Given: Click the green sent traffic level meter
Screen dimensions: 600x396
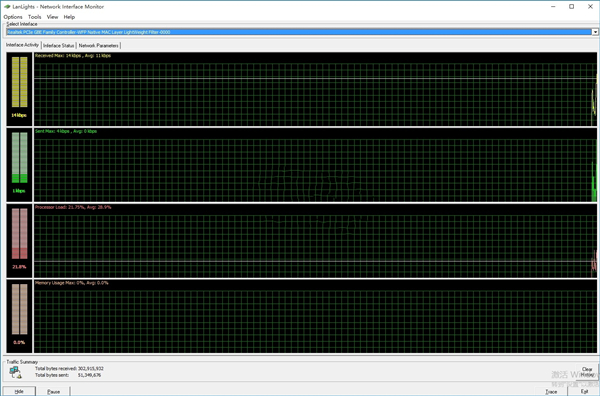Looking at the screenshot, I should (x=20, y=158).
